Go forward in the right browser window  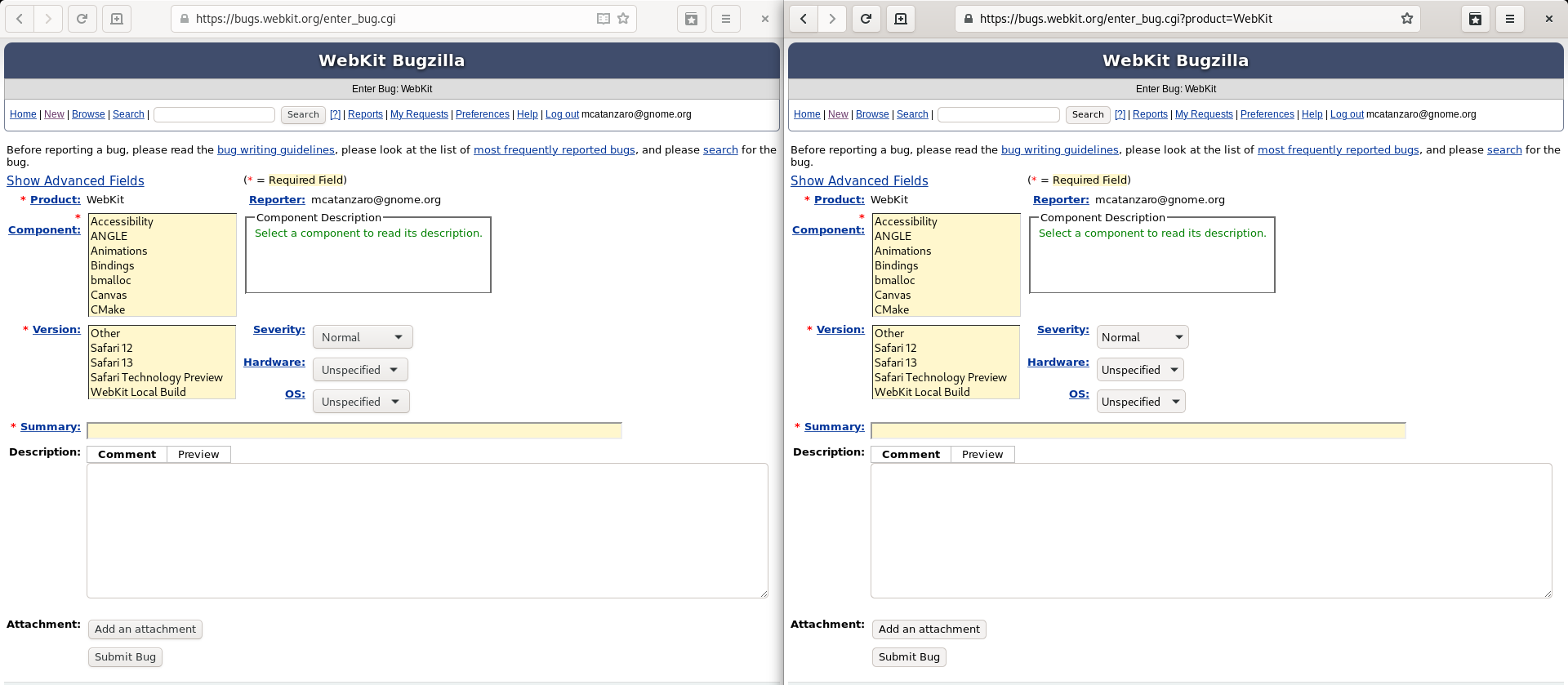pos(832,19)
